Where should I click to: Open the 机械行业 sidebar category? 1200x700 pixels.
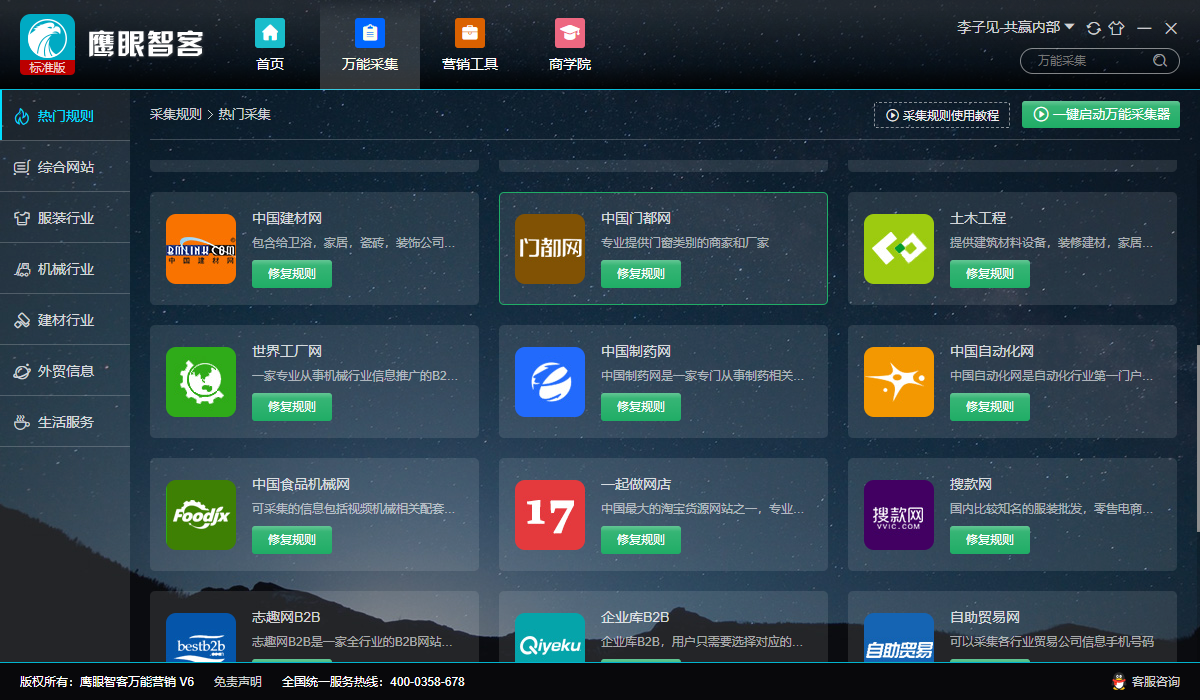point(65,269)
